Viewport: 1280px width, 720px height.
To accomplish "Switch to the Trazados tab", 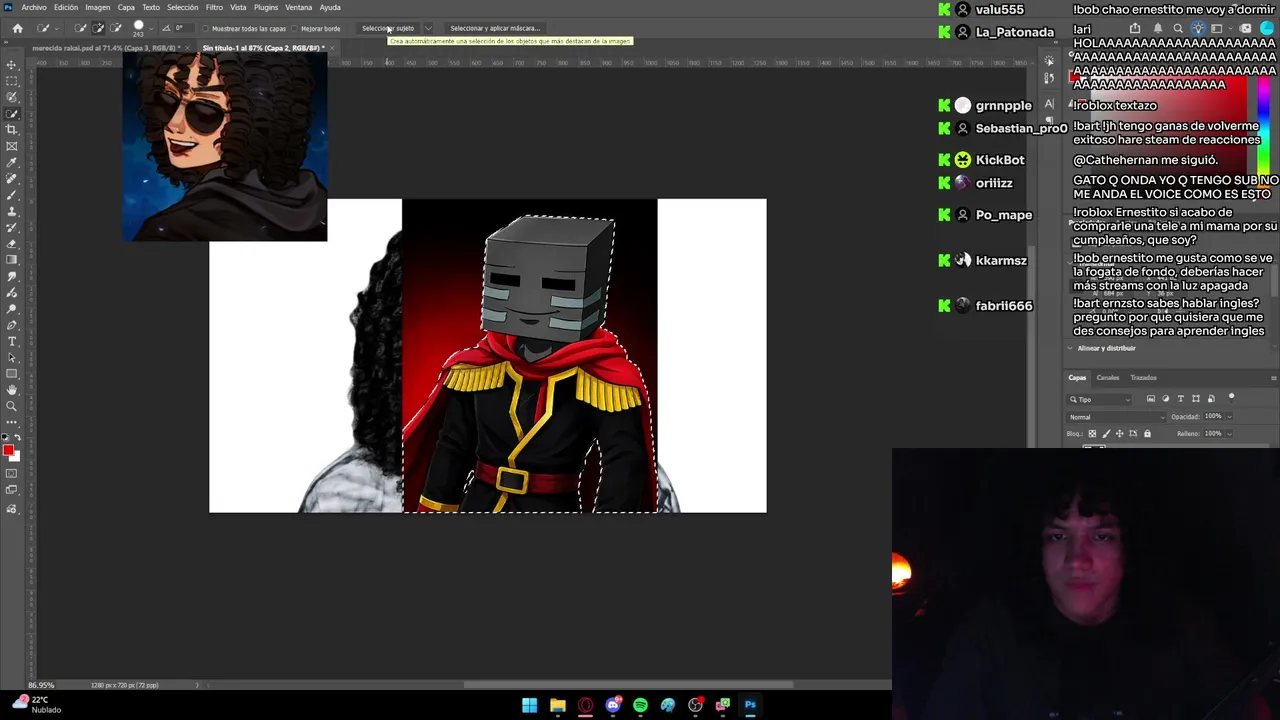I will [x=1143, y=378].
